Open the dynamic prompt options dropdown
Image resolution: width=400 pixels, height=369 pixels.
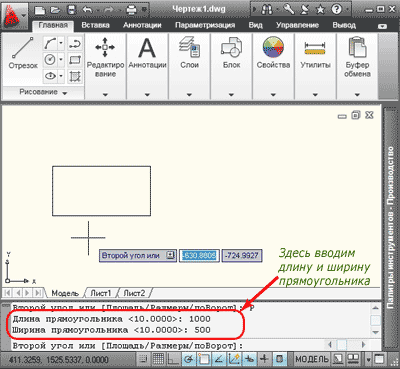170,255
